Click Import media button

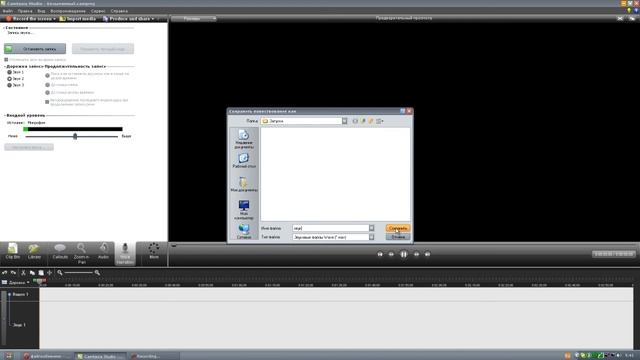coord(78,19)
